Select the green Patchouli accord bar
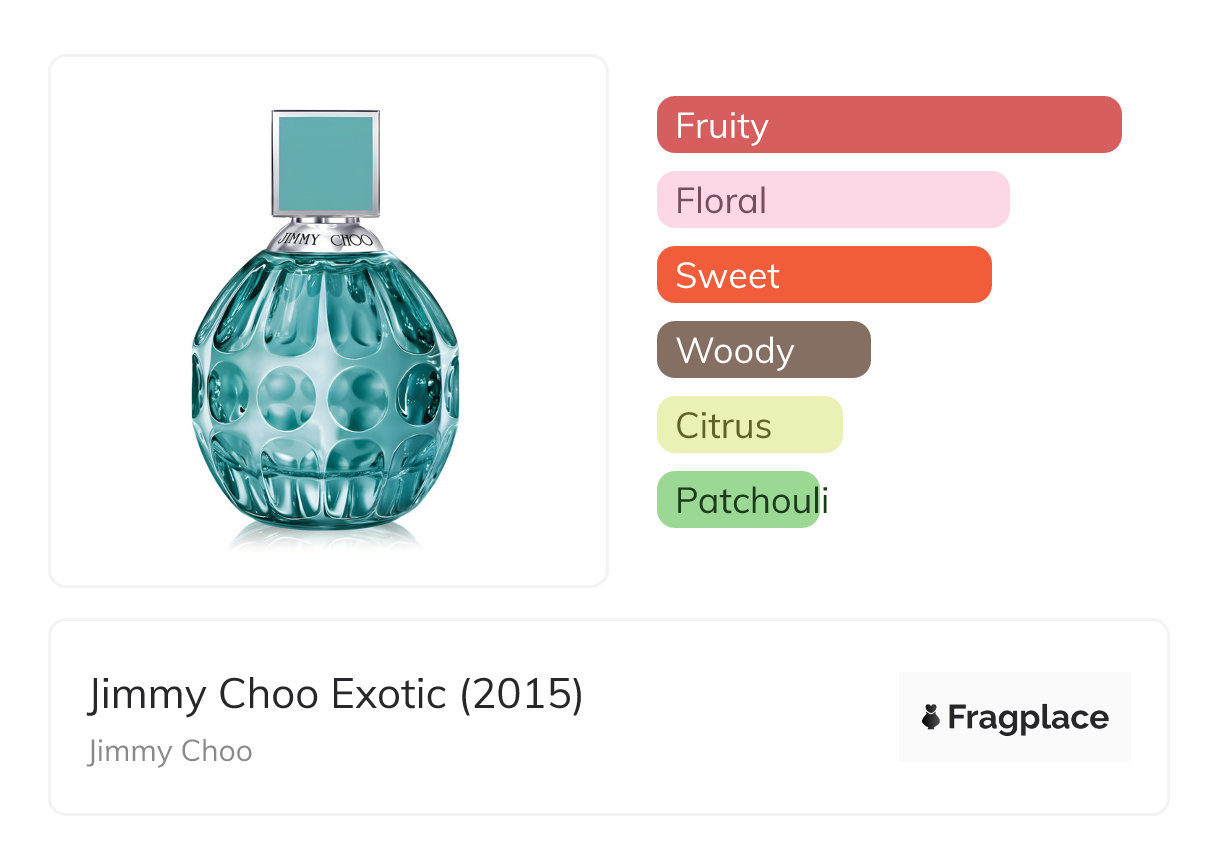The image size is (1218, 864). tap(738, 500)
